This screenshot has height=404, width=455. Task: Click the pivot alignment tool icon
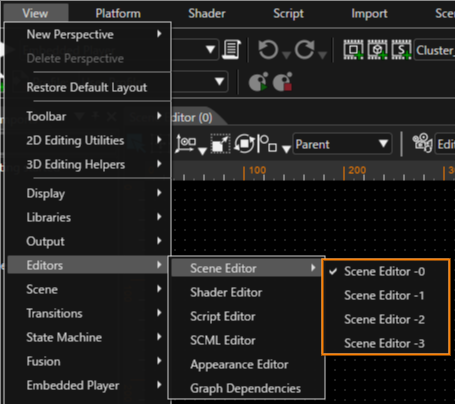(267, 144)
